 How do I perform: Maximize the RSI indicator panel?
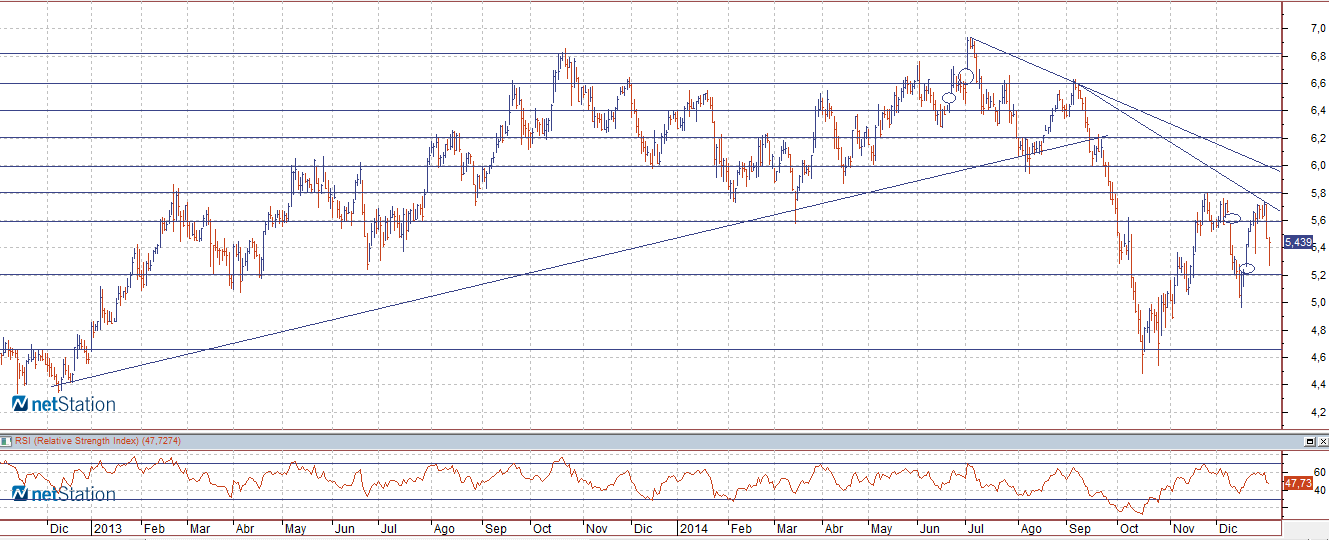click(1310, 441)
